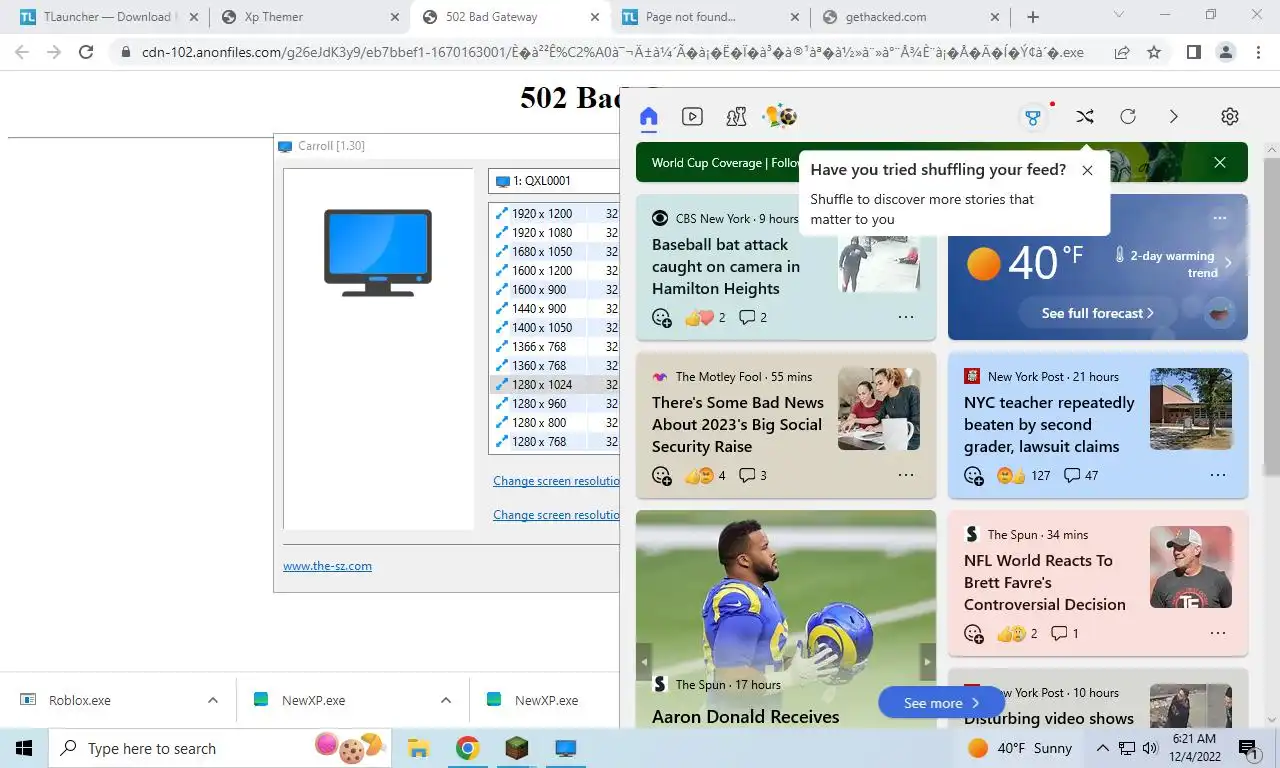Bookmark this page with the star icon

[x=1154, y=52]
